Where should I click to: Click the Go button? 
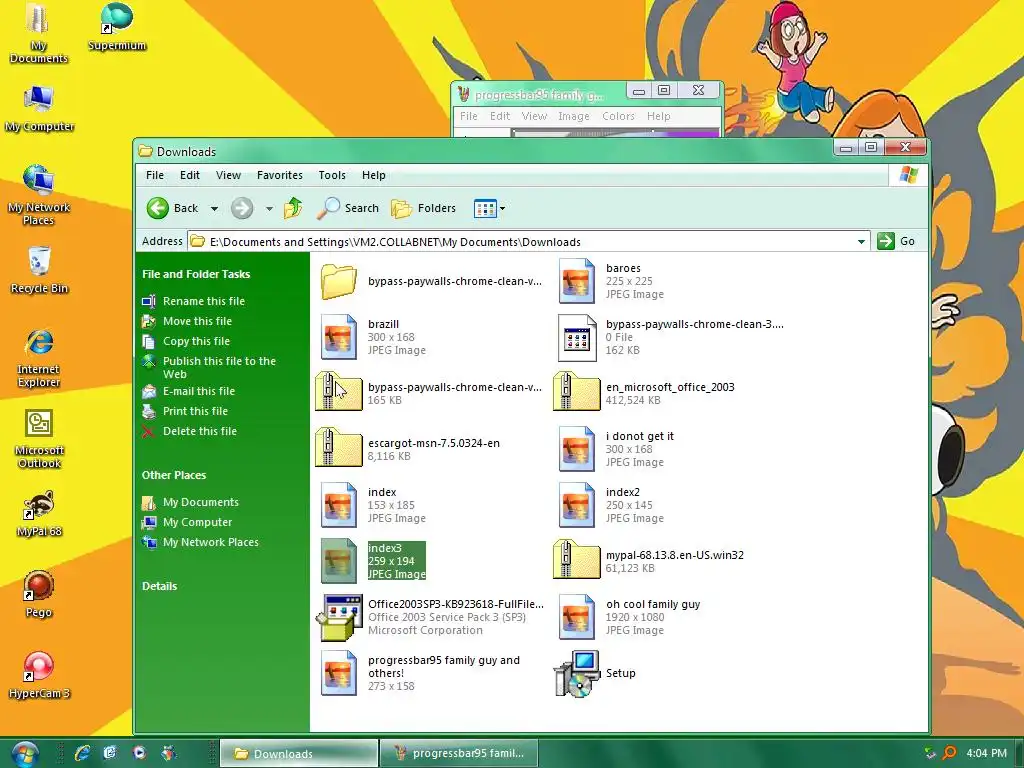pyautogui.click(x=896, y=241)
